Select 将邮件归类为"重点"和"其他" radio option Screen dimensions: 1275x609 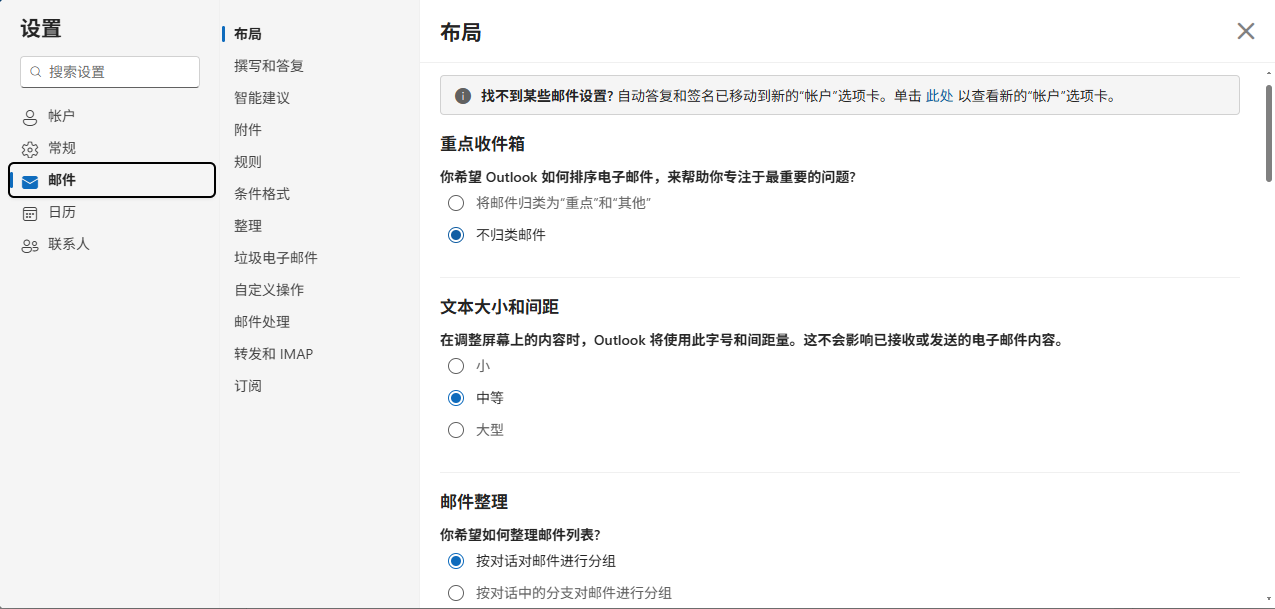click(x=456, y=203)
